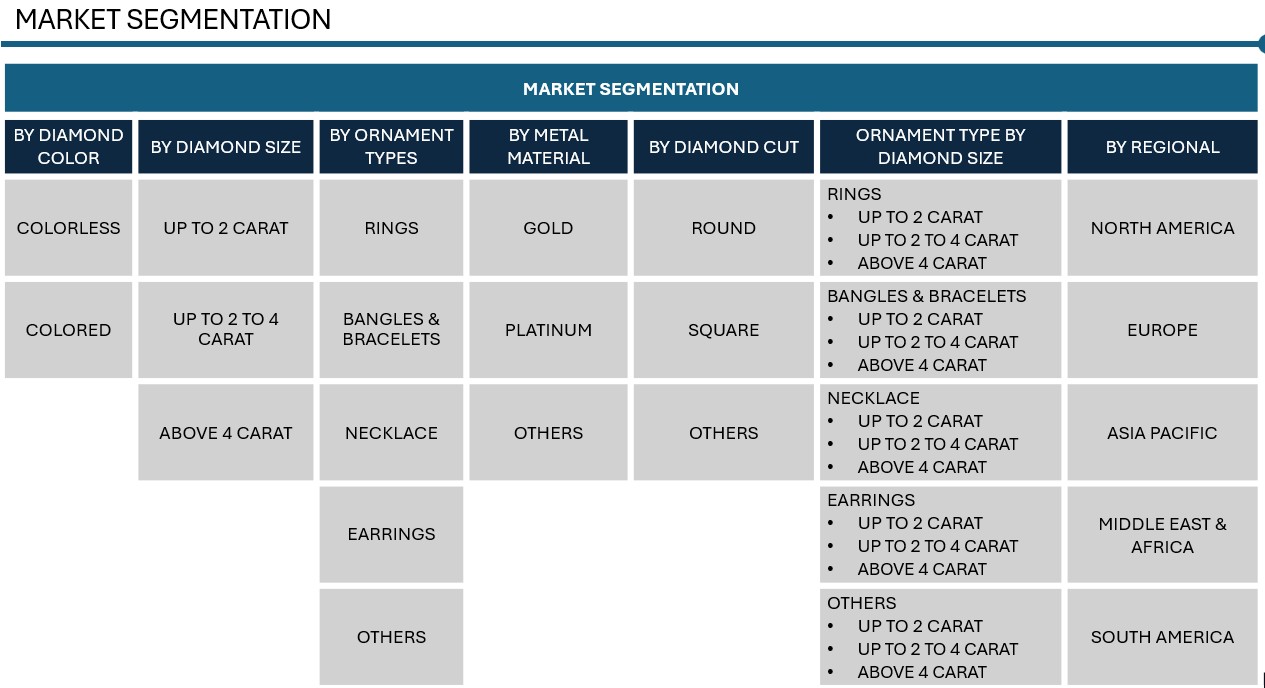The height and width of the screenshot is (688, 1265).
Task: Select the By Ornament Types header
Action: click(391, 147)
